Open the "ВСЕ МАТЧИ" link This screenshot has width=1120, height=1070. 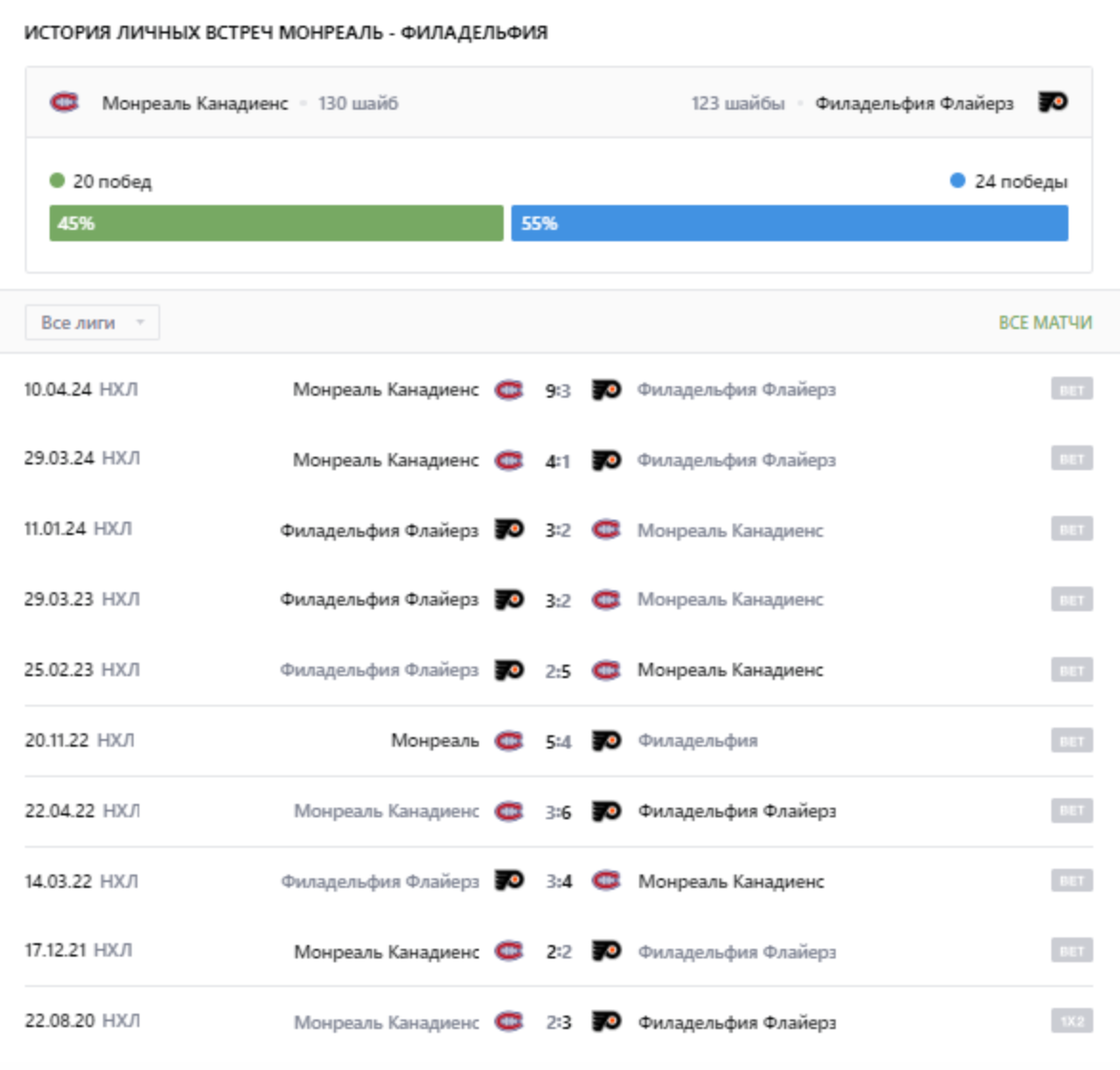tap(1045, 322)
